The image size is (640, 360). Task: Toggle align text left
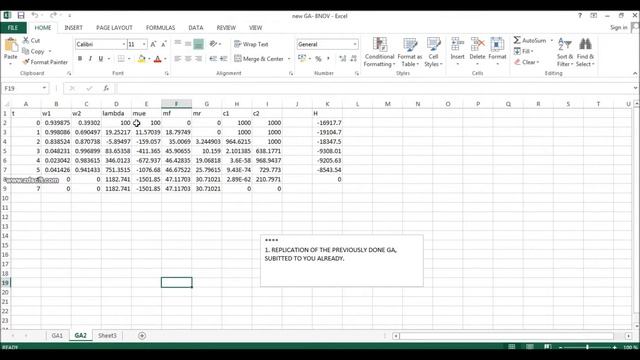[178, 59]
